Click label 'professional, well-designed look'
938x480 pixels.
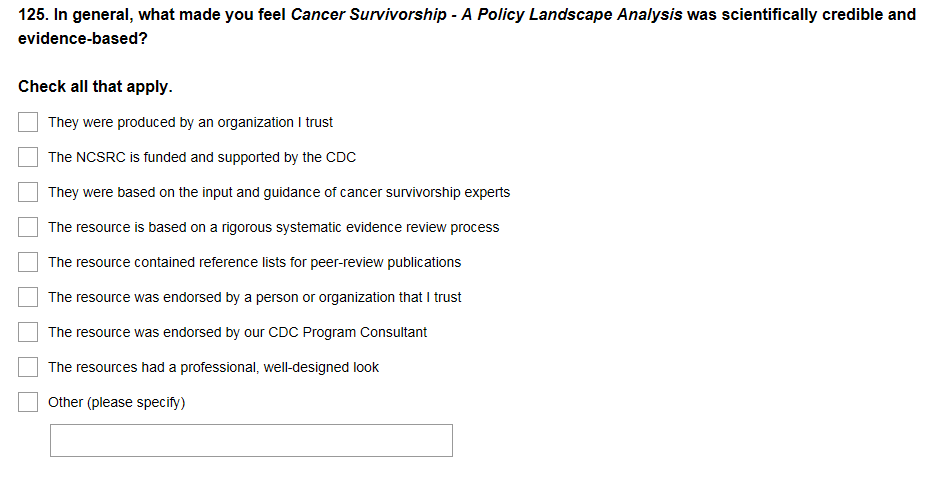click(213, 367)
